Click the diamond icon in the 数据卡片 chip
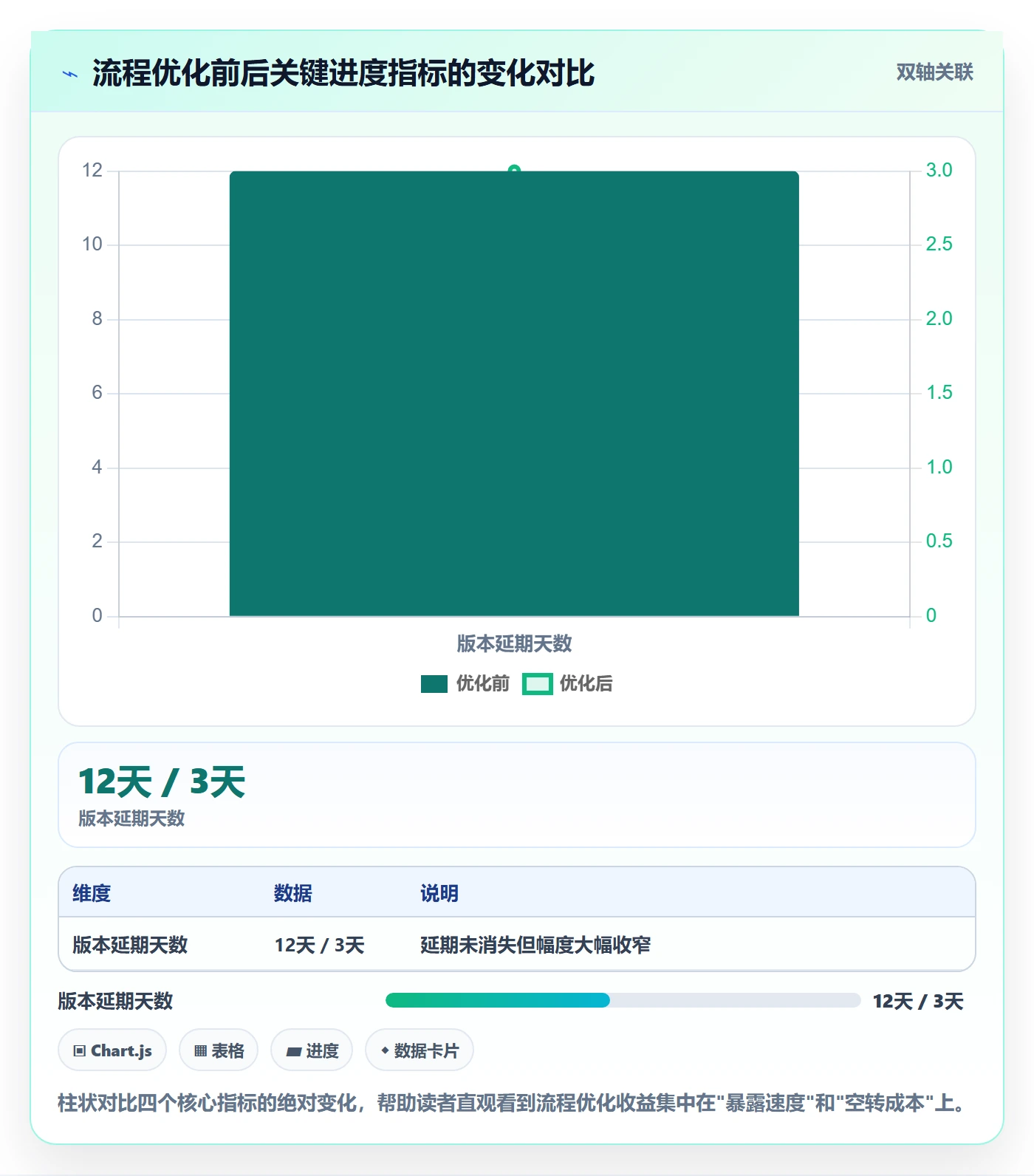Viewport: 1034px width, 1176px height. (385, 1050)
